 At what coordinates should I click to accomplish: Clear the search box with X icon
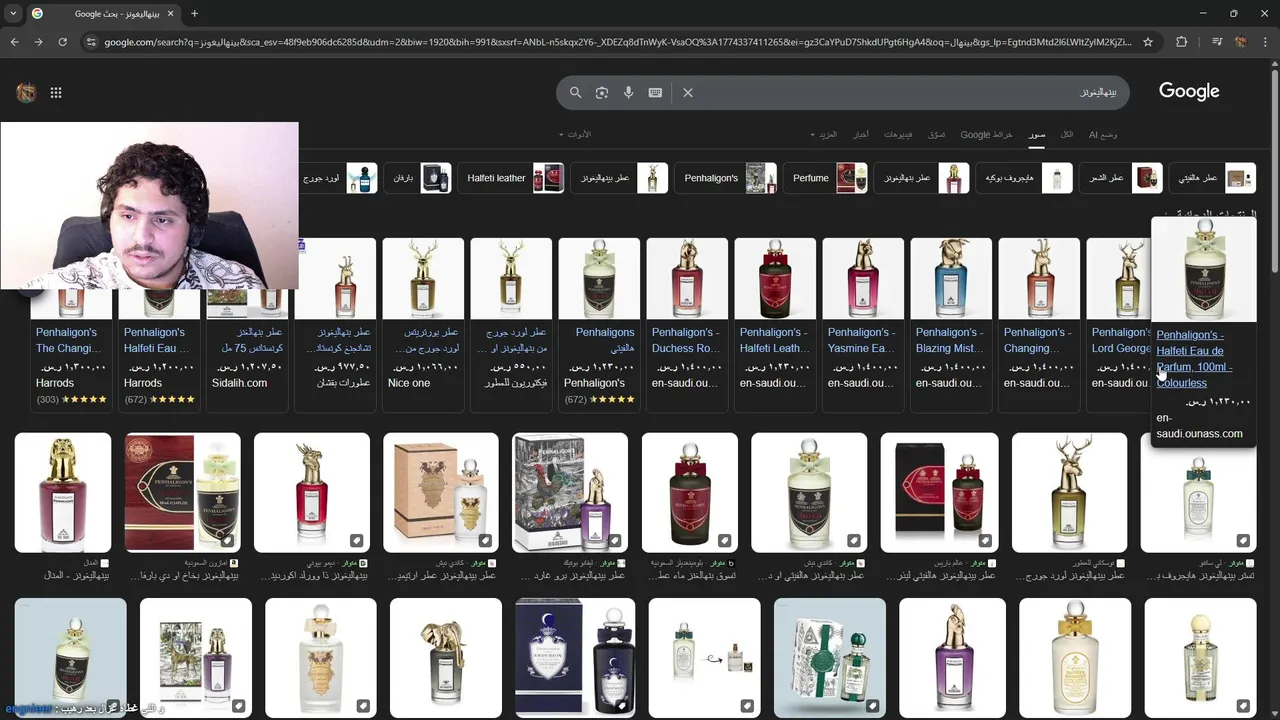[x=688, y=92]
